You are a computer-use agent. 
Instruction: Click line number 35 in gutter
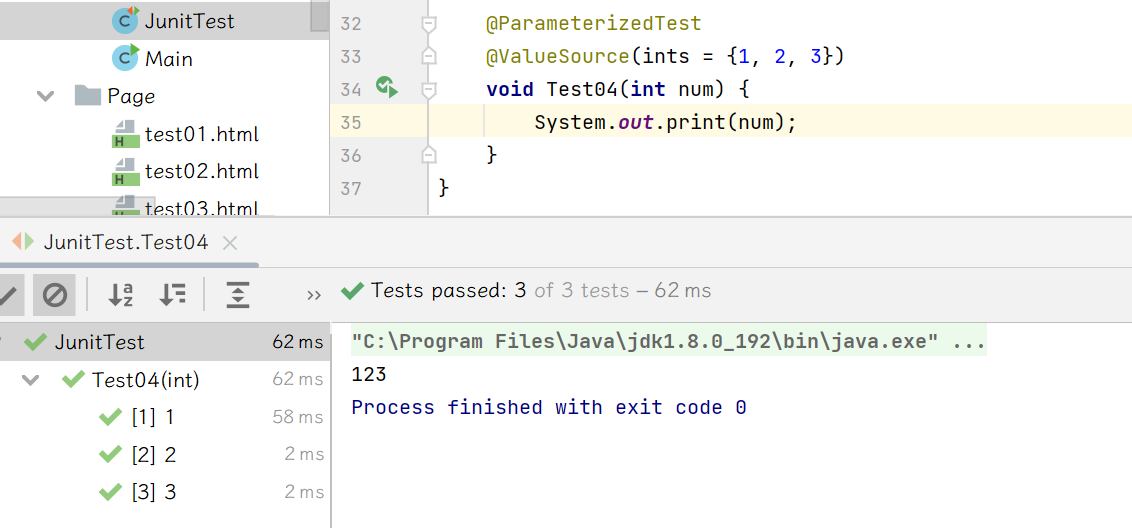pyautogui.click(x=350, y=123)
